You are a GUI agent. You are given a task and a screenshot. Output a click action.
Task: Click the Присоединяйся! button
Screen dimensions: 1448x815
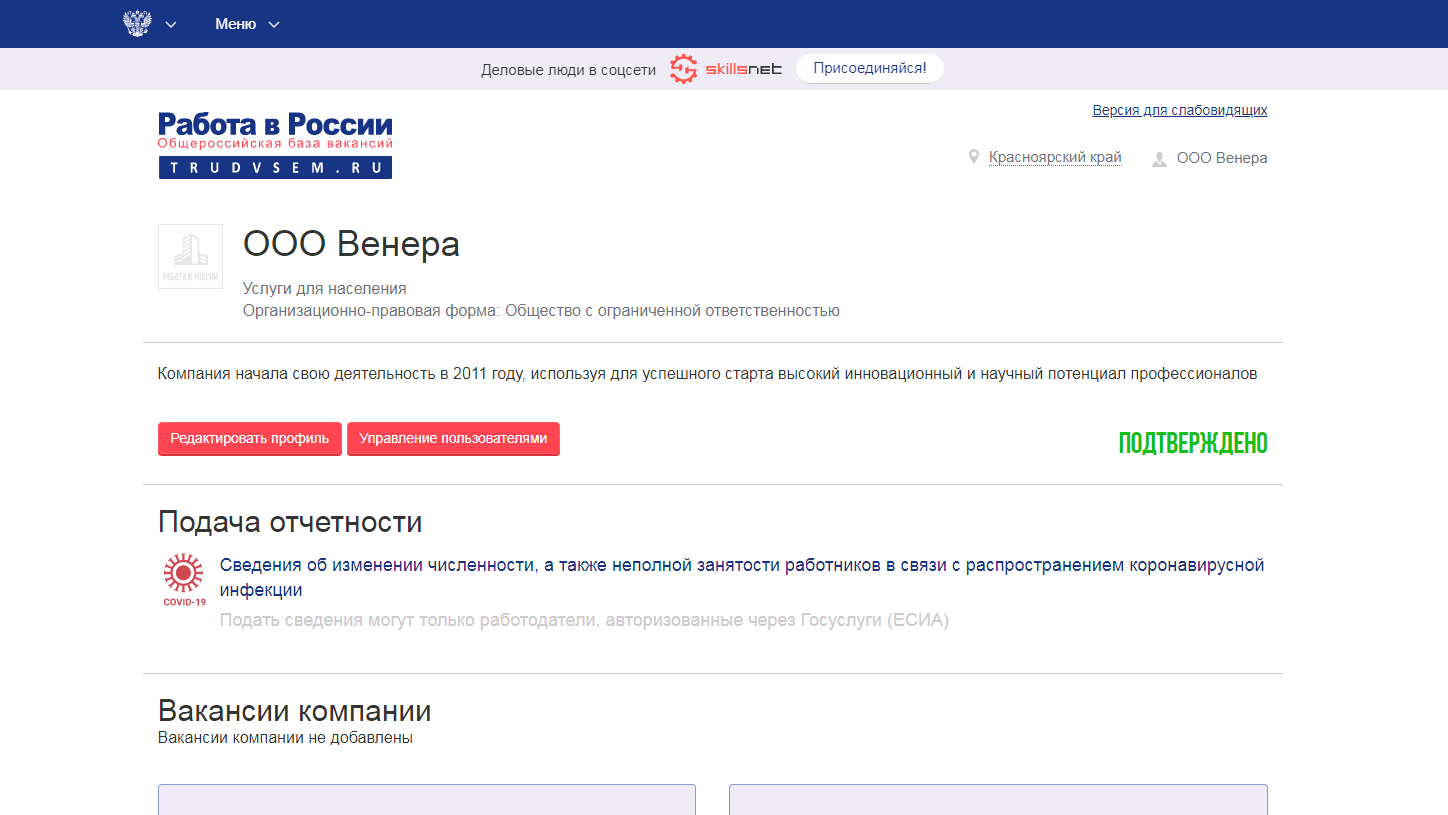(870, 69)
